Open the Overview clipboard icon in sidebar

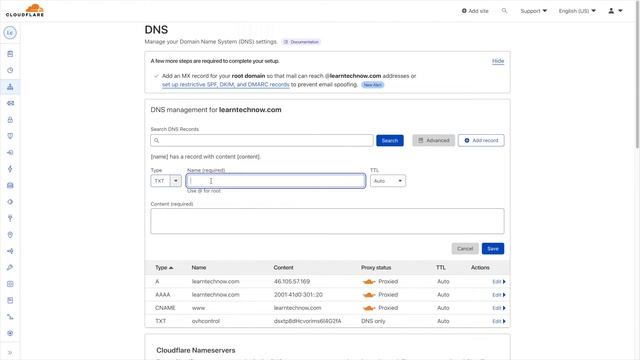coord(10,54)
